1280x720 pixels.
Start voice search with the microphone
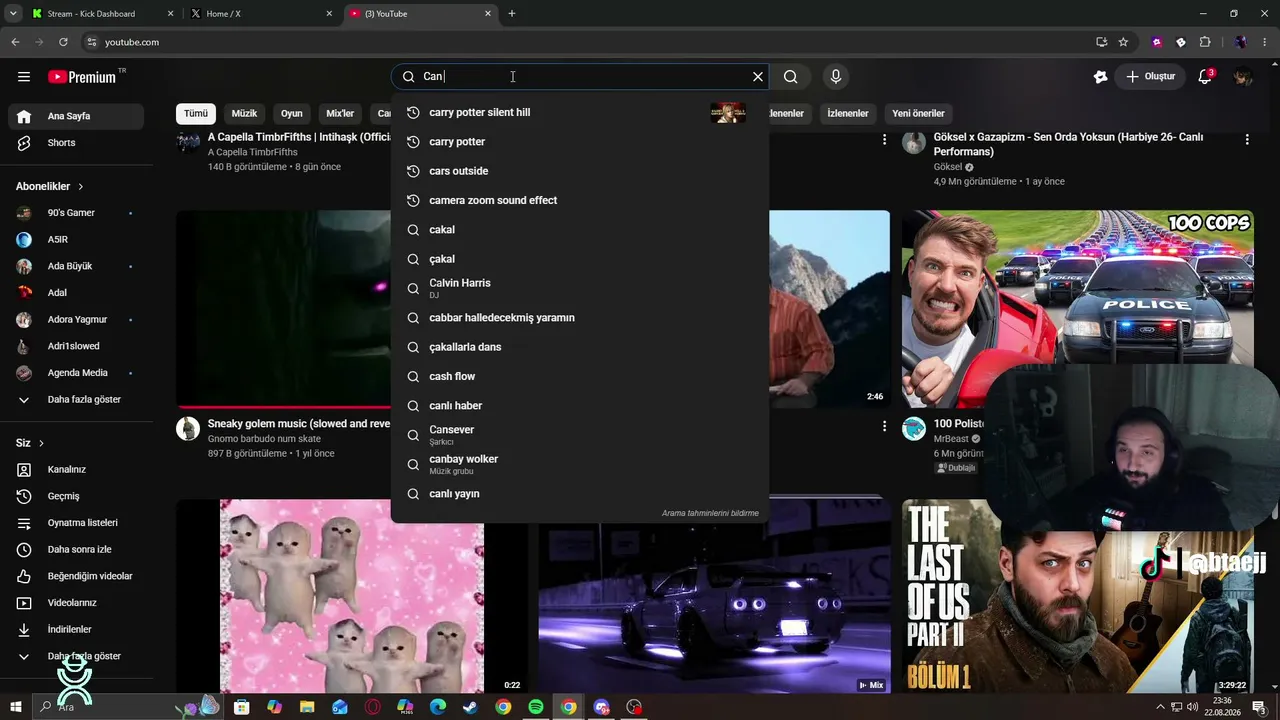[836, 77]
